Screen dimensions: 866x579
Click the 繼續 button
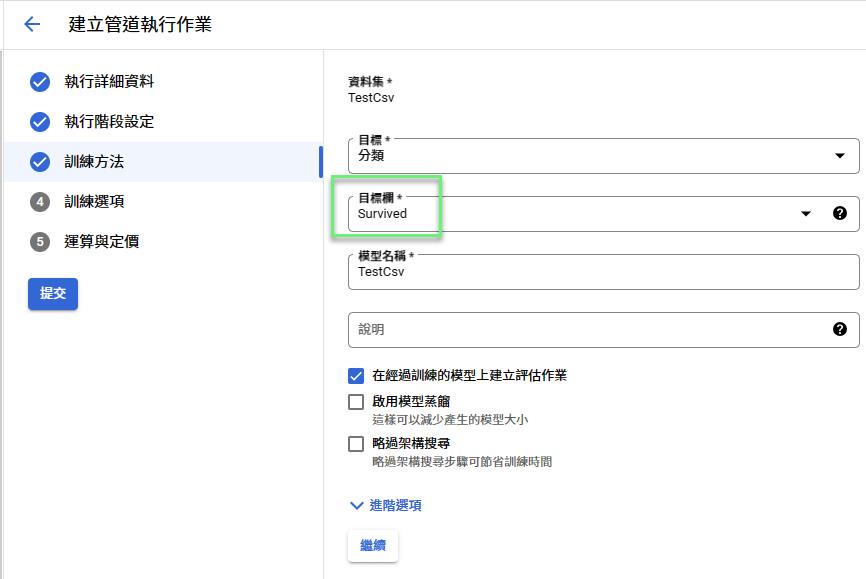coord(373,546)
